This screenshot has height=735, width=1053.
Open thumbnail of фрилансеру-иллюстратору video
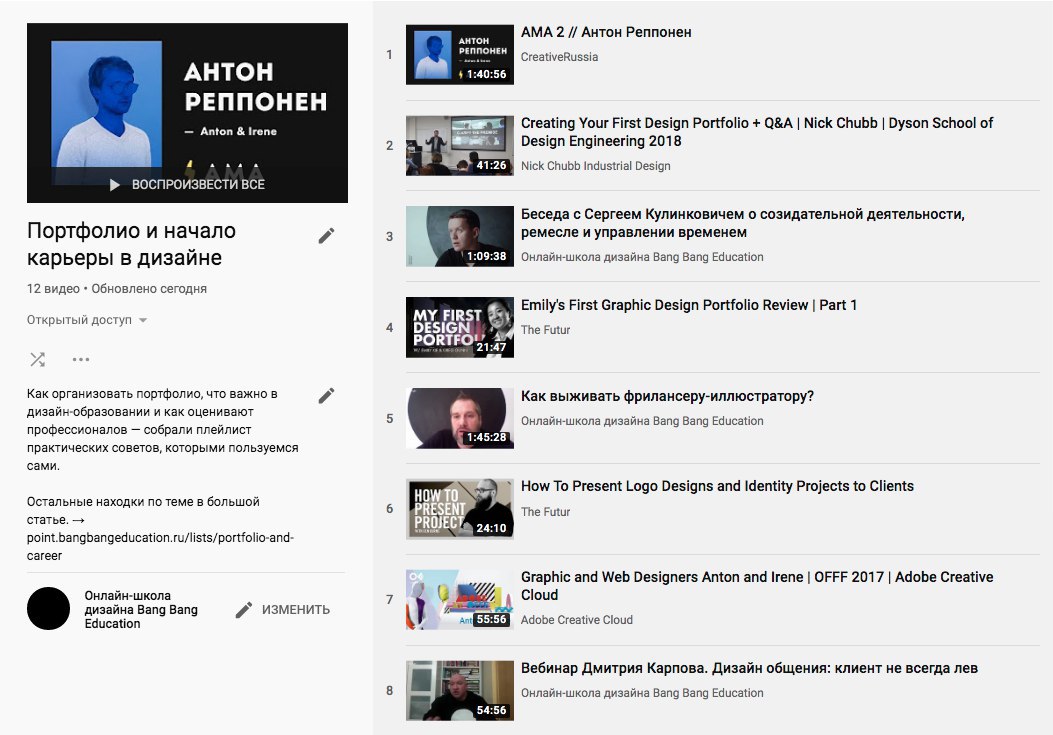point(459,418)
